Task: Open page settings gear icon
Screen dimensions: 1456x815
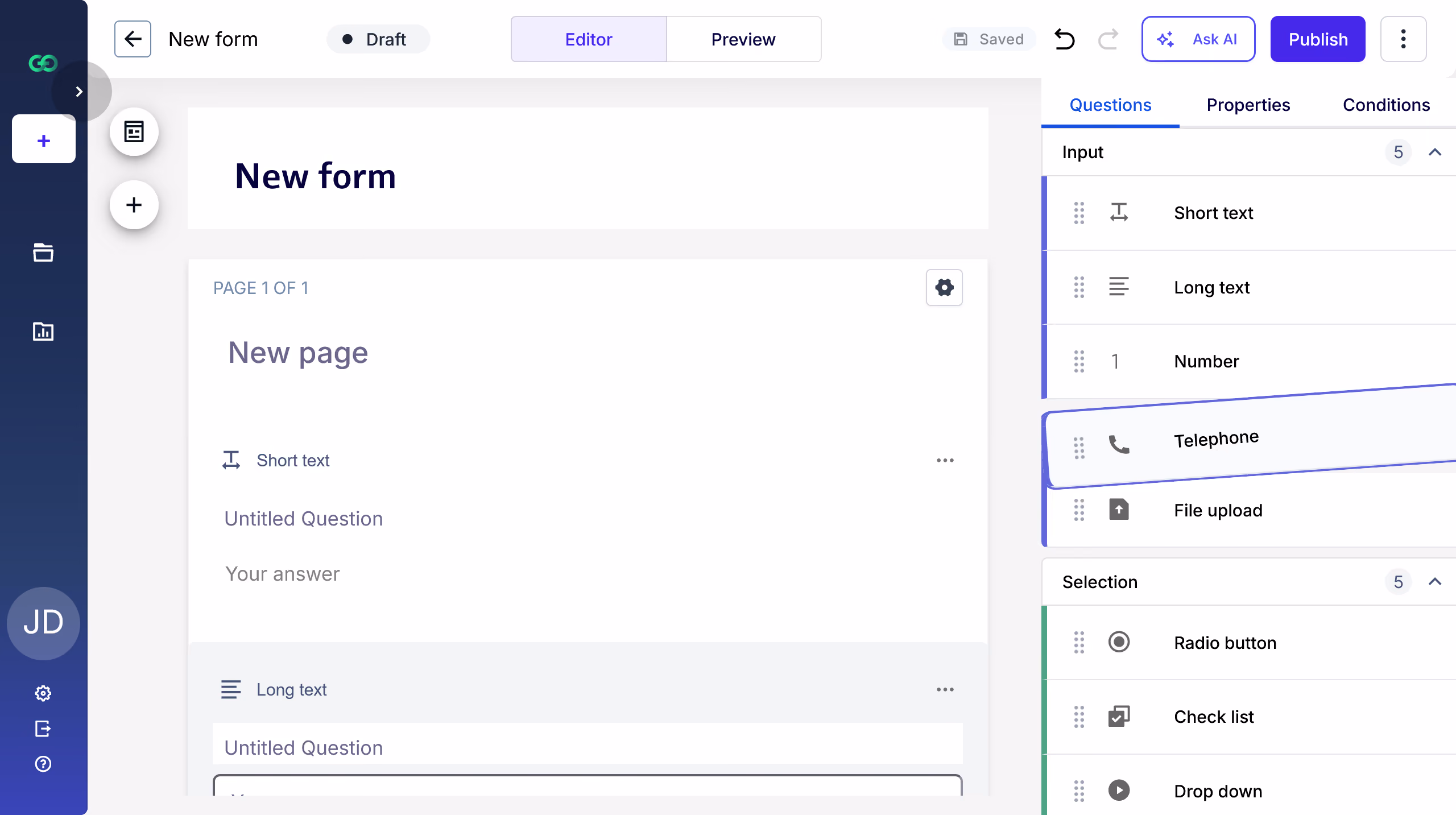Action: tap(944, 287)
